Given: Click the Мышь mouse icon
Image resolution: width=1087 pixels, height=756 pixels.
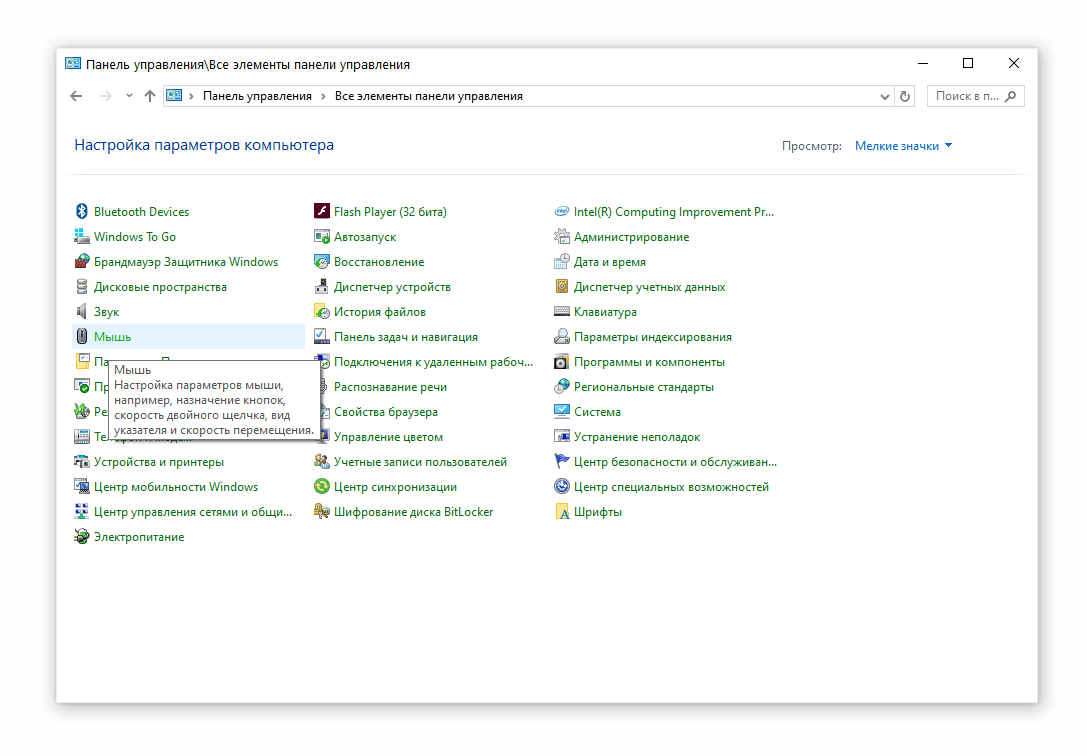Looking at the screenshot, I should click(82, 336).
